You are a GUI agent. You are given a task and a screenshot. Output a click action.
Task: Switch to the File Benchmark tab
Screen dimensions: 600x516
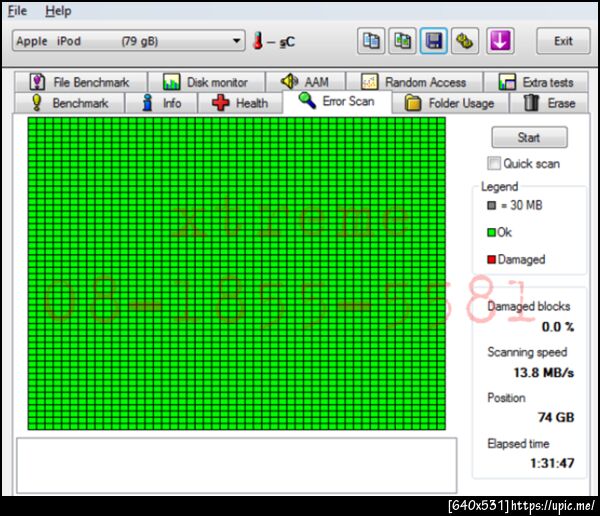click(80, 82)
